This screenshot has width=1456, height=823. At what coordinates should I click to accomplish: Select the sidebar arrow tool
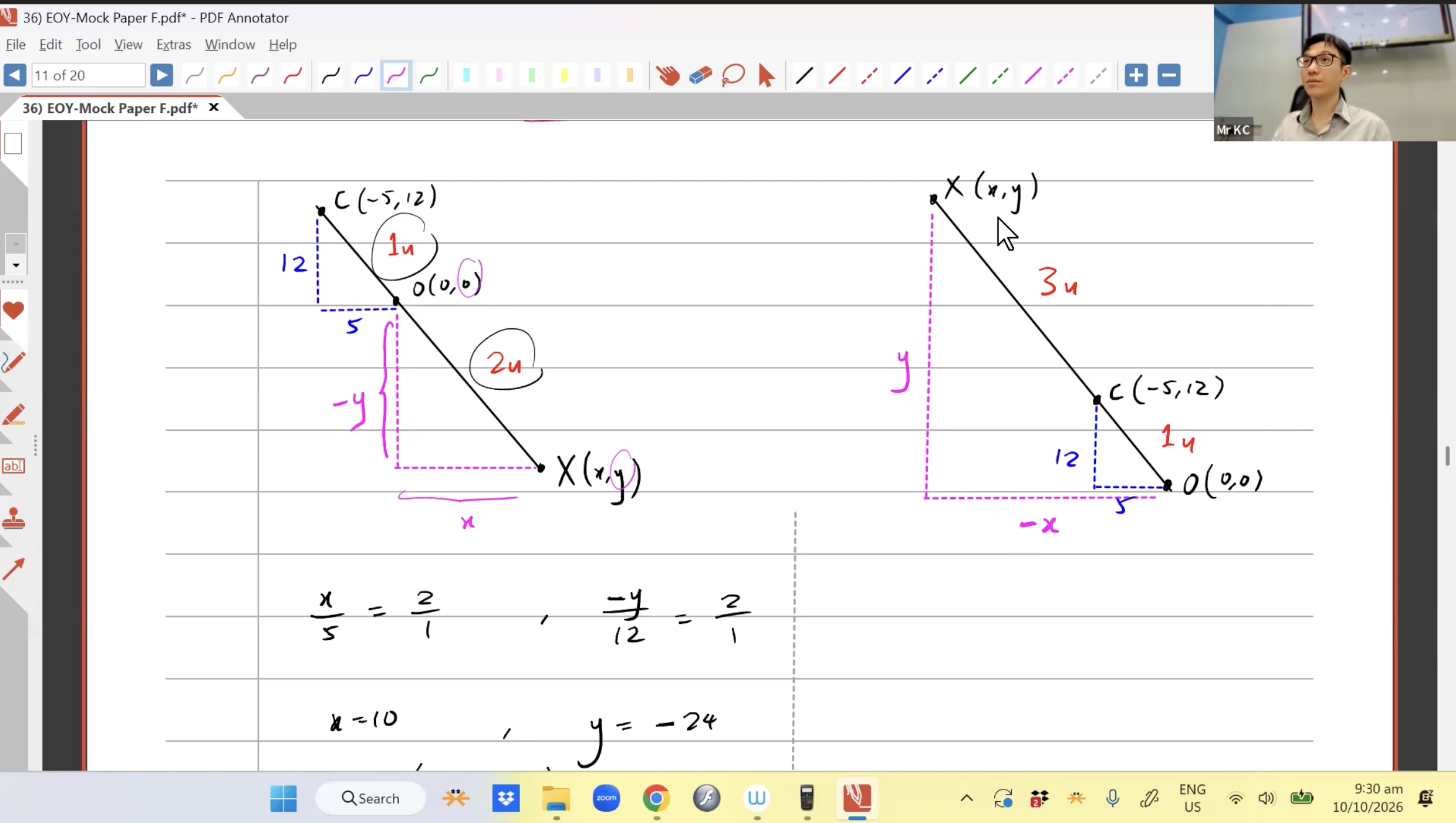[x=13, y=569]
